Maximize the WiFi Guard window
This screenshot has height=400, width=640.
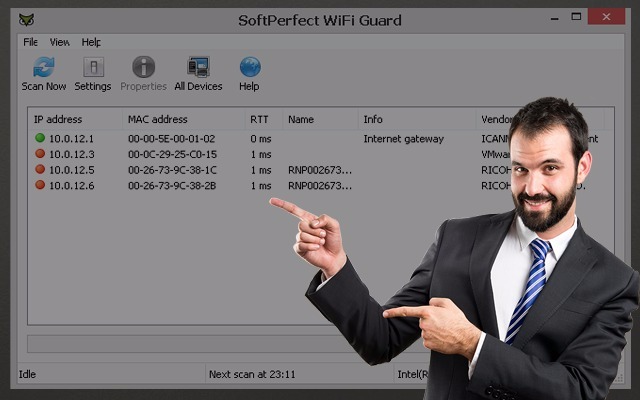pyautogui.click(x=576, y=17)
